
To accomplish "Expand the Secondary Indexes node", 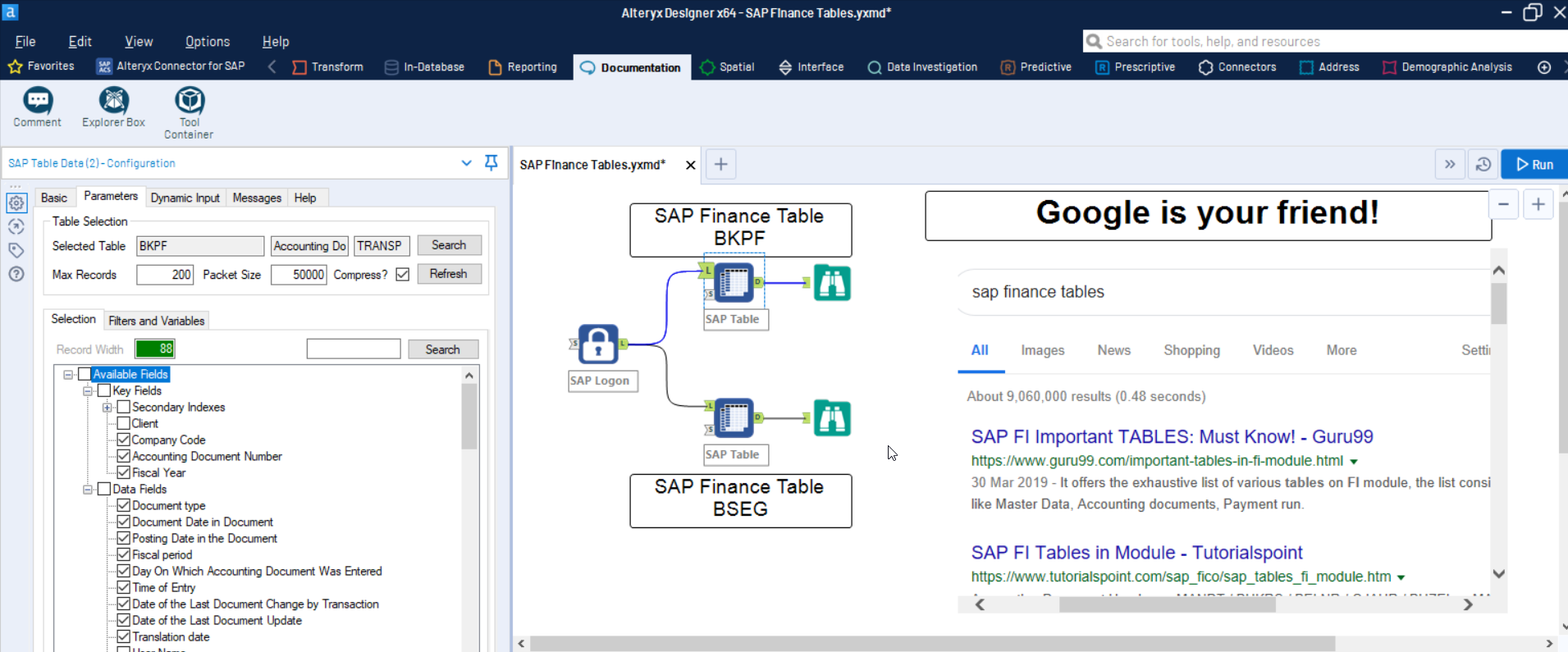I will (x=107, y=408).
